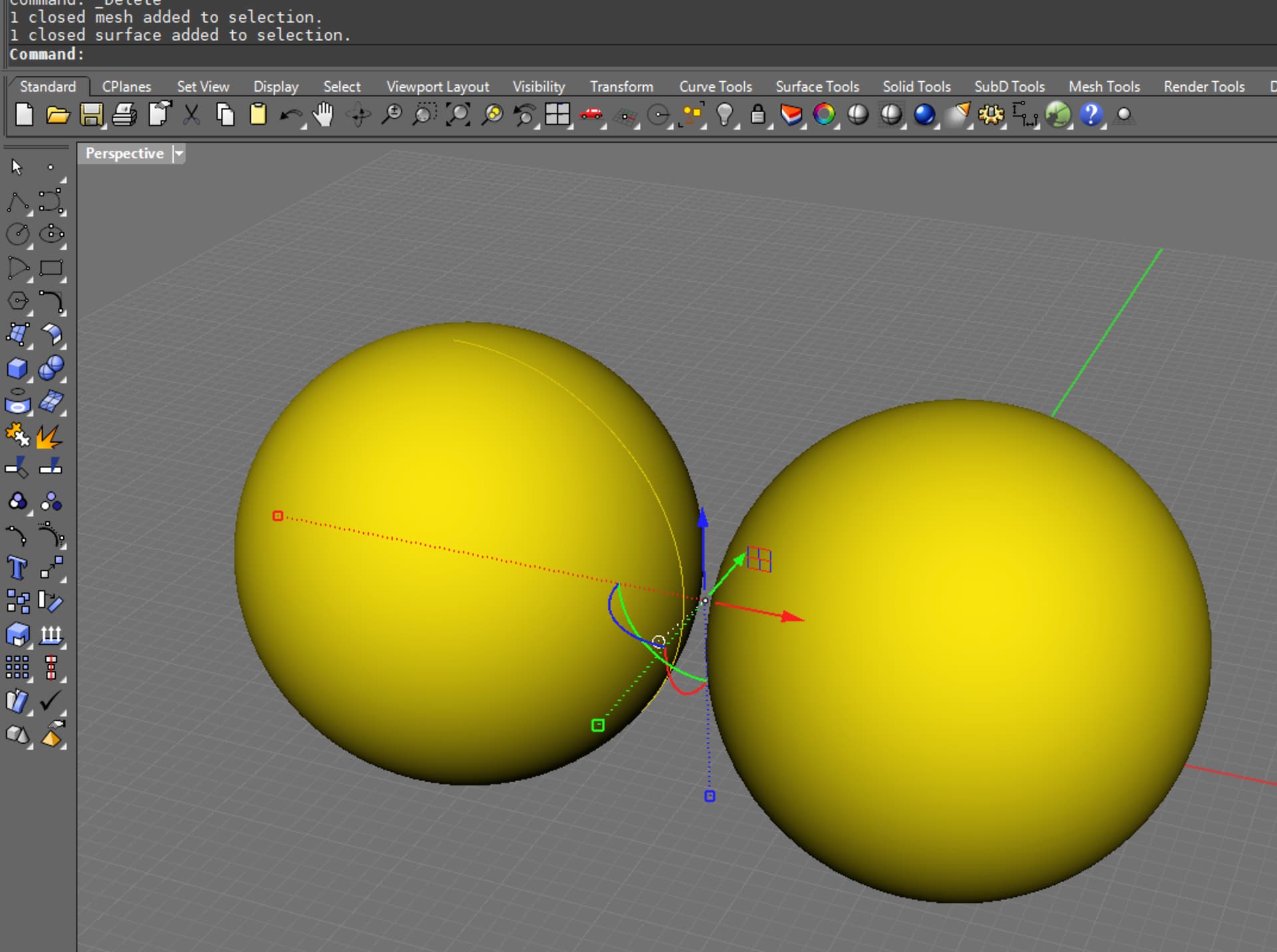
Task: Open the Layers panel icon
Action: pyautogui.click(x=791, y=115)
